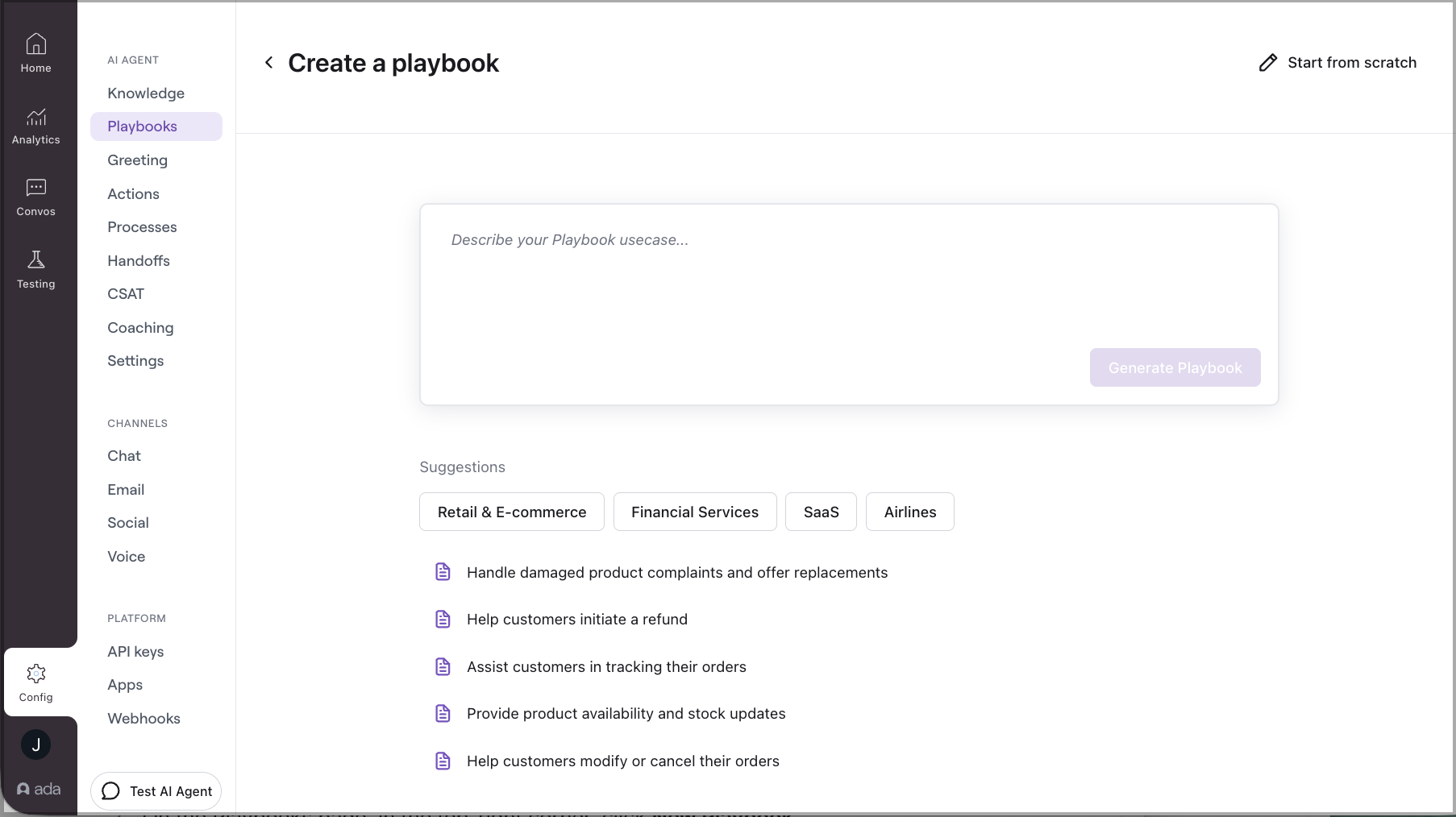
Task: Open Playbooks in the AI Agent menu
Action: (142, 126)
